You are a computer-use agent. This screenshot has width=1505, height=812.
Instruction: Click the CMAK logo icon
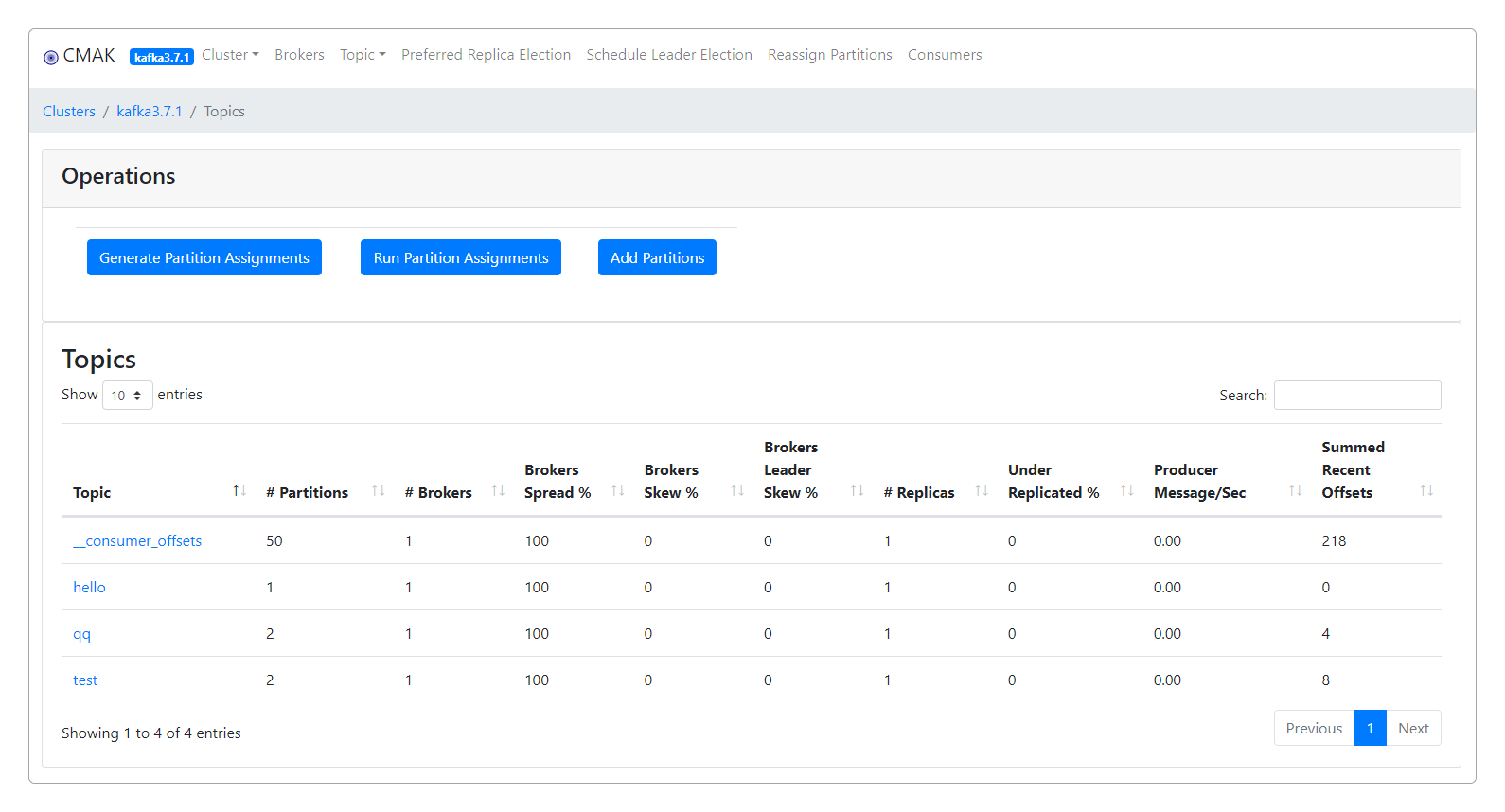click(51, 58)
